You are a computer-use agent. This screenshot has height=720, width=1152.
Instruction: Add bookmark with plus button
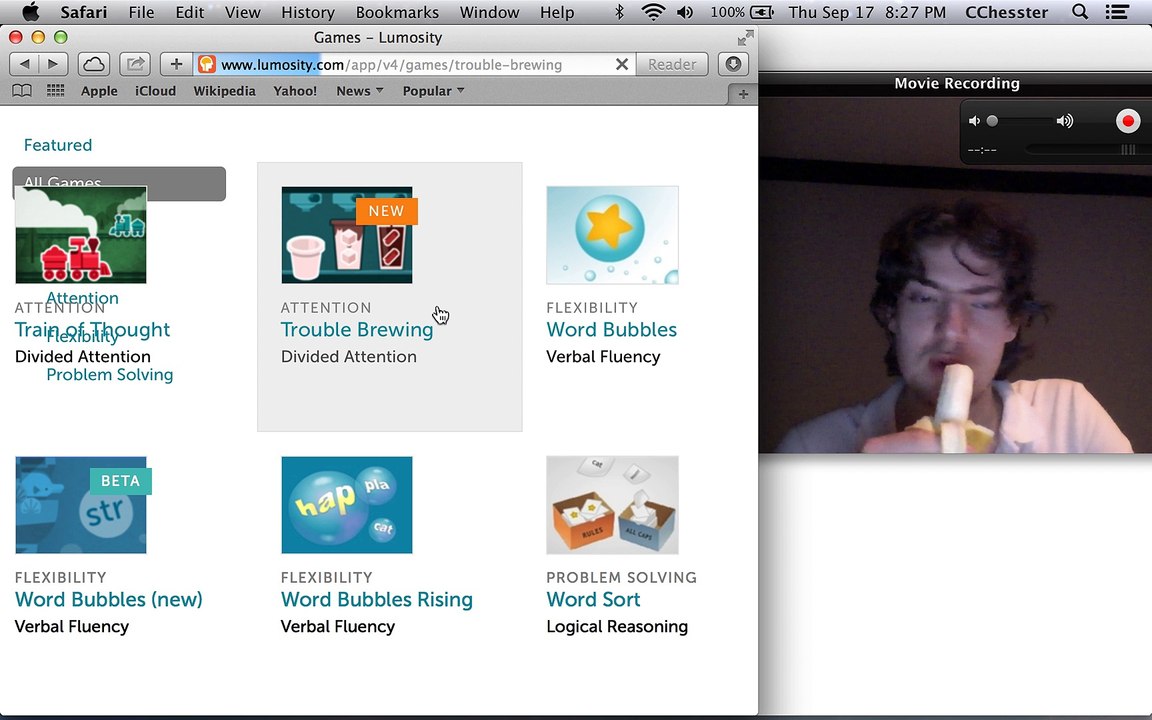pos(176,65)
